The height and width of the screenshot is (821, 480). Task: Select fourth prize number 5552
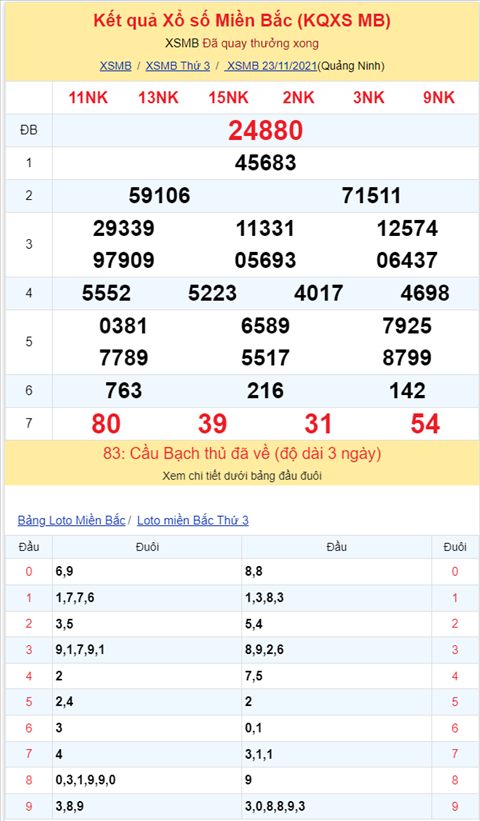pos(106,293)
